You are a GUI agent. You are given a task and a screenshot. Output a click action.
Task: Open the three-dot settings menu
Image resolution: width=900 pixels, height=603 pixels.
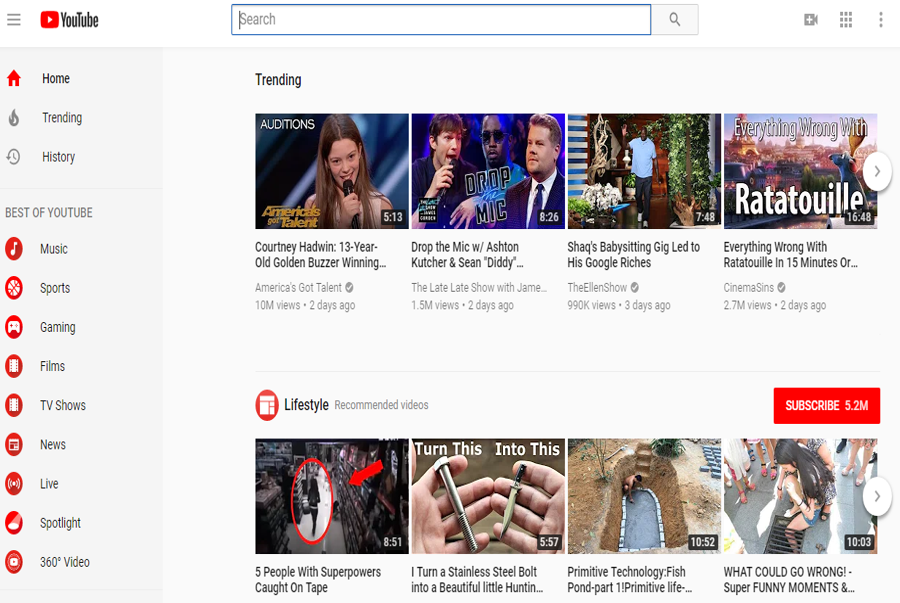[x=880, y=20]
